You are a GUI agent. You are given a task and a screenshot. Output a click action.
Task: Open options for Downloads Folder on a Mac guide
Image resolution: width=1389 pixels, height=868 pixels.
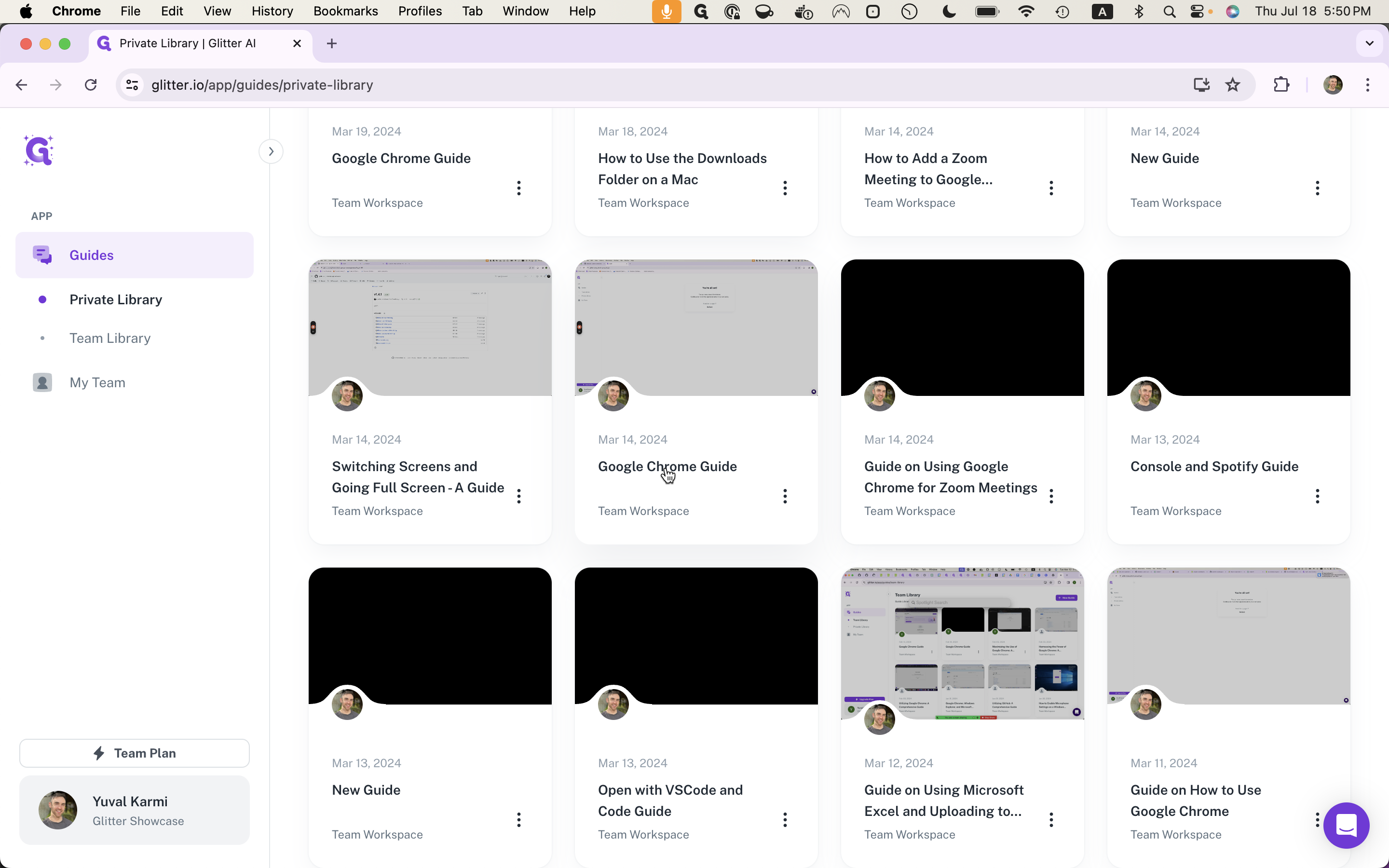[x=785, y=188]
